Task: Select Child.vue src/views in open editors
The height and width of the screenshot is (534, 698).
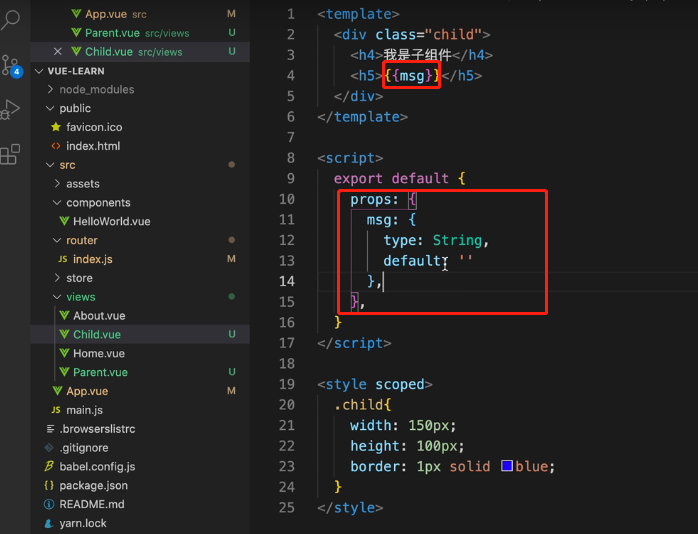Action: tap(140, 52)
